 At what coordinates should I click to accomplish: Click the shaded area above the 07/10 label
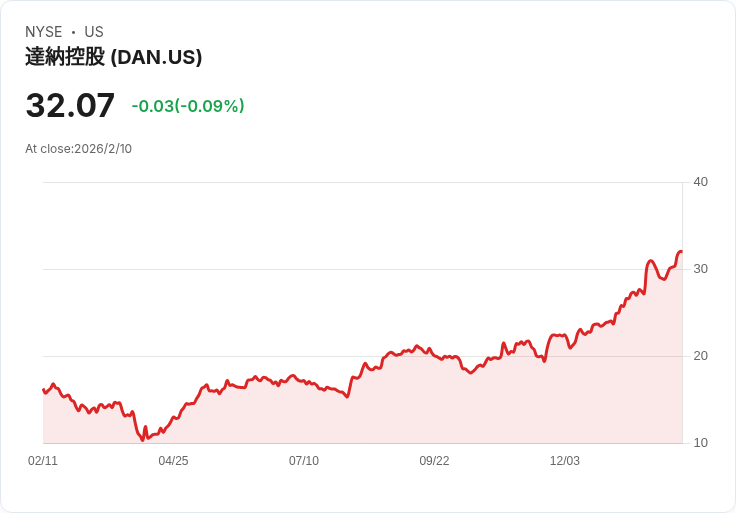coord(304,415)
